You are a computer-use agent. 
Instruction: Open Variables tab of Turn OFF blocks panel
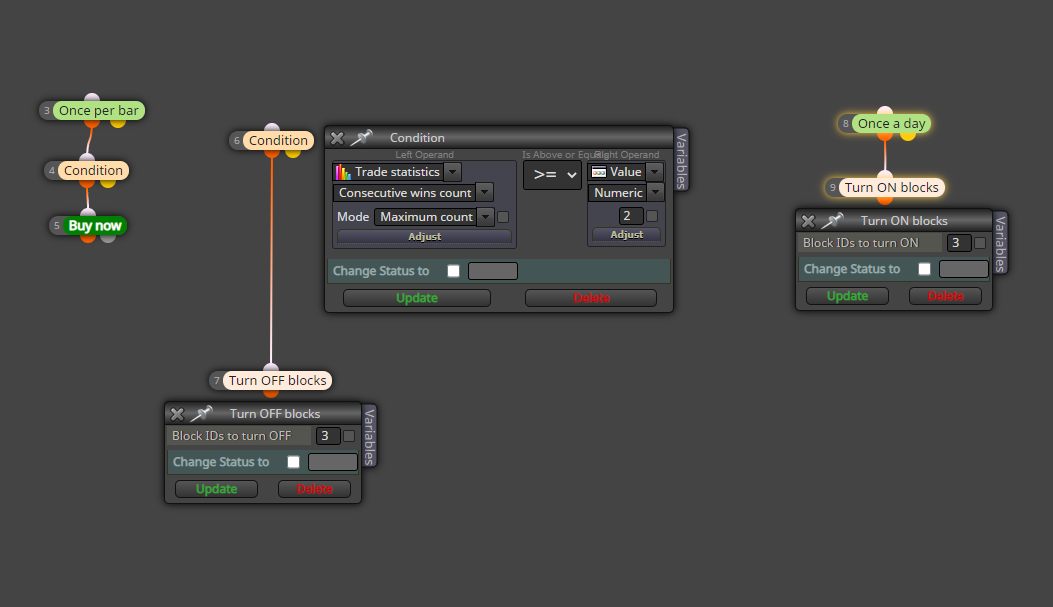point(369,436)
